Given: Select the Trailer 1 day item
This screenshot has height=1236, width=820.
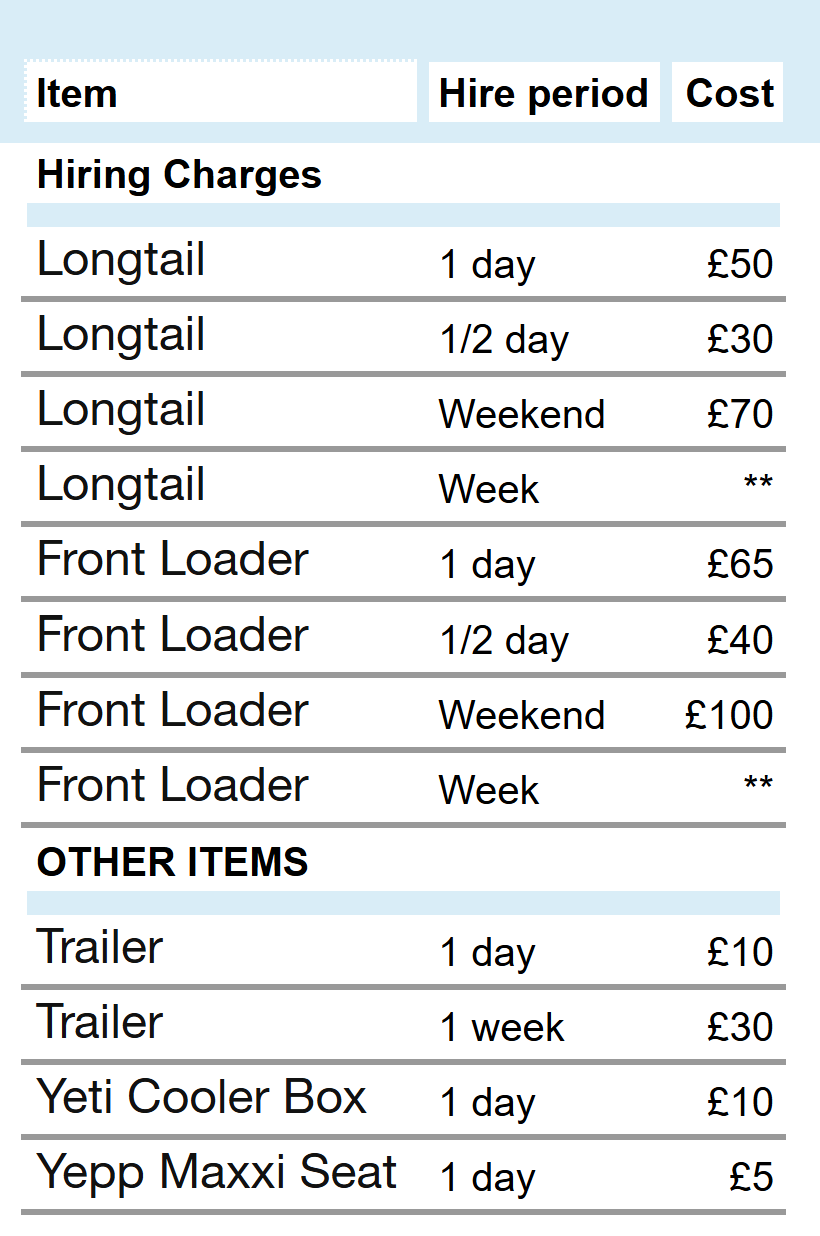Looking at the screenshot, I should coord(99,947).
